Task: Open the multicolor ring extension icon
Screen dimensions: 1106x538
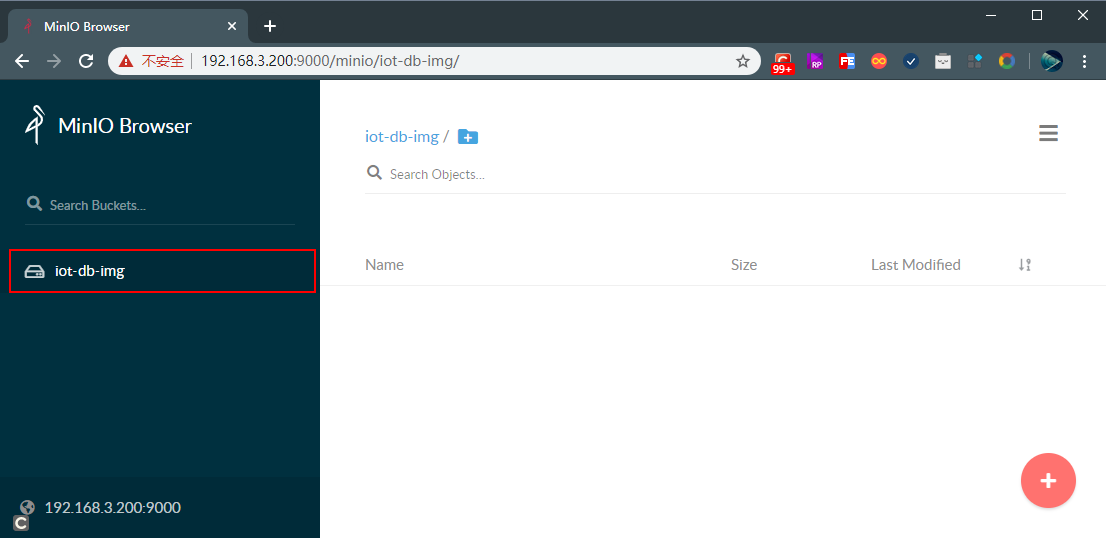Action: point(1007,61)
